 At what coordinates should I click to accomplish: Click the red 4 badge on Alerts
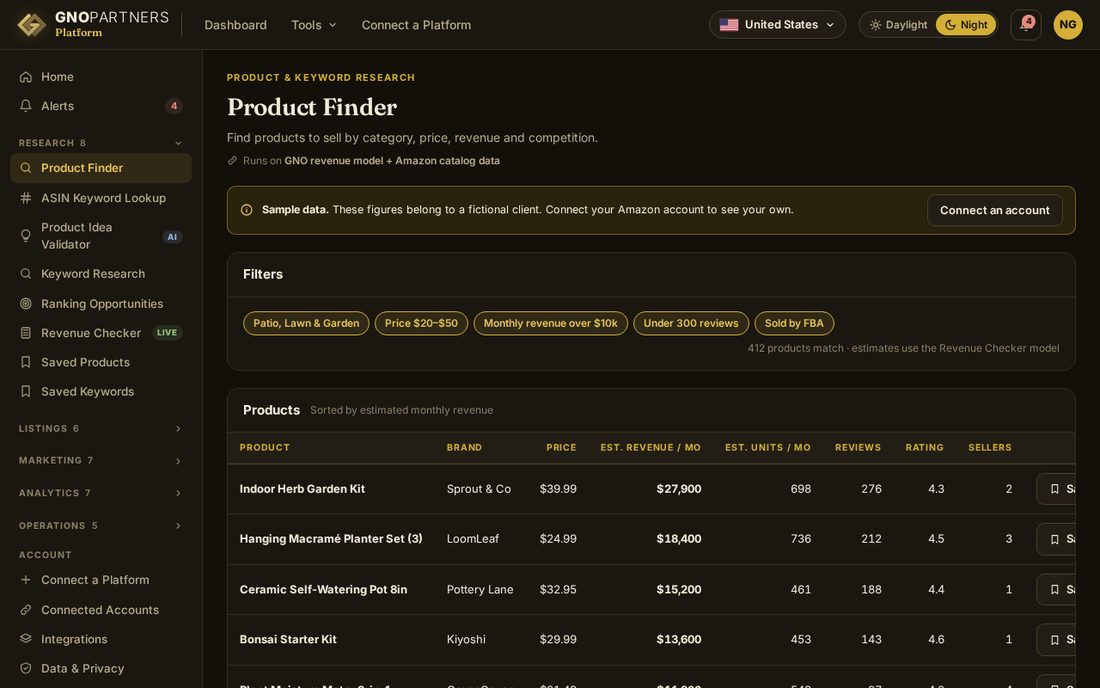click(x=174, y=106)
